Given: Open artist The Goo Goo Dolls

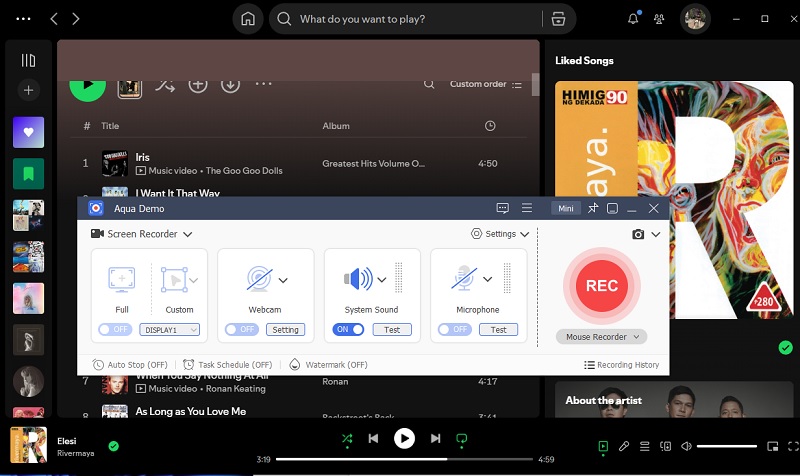Looking at the screenshot, I should pos(244,171).
